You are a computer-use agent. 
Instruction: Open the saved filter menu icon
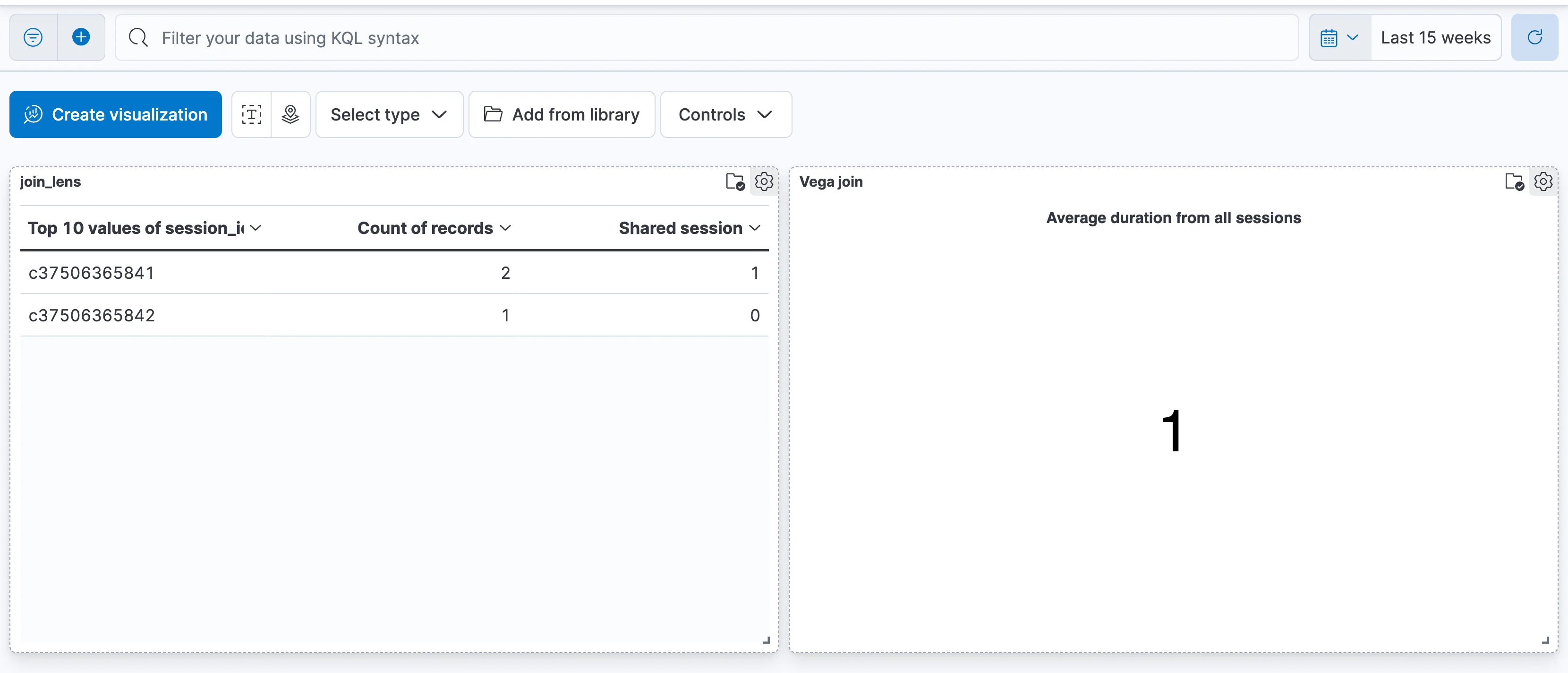(33, 38)
